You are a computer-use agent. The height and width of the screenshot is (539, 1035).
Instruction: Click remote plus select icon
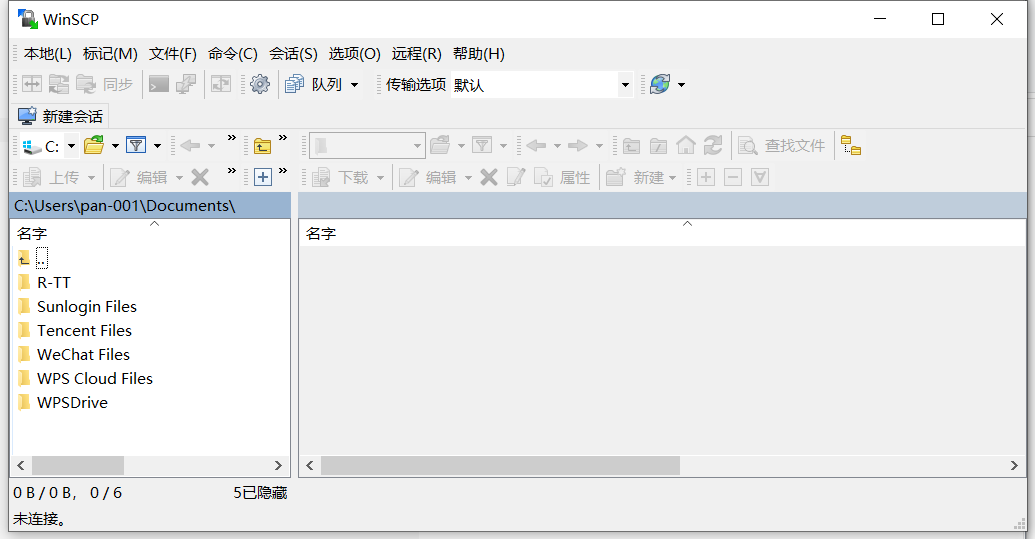(706, 177)
